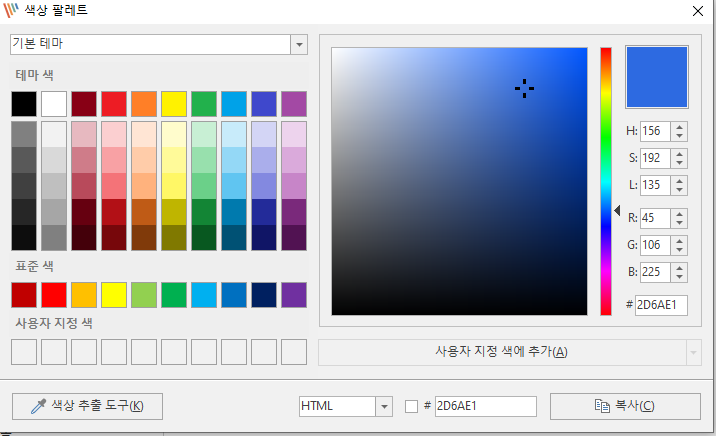Screen dimensions: 716x436
Task: Select the light blue standard color swatch
Action: pos(204,295)
